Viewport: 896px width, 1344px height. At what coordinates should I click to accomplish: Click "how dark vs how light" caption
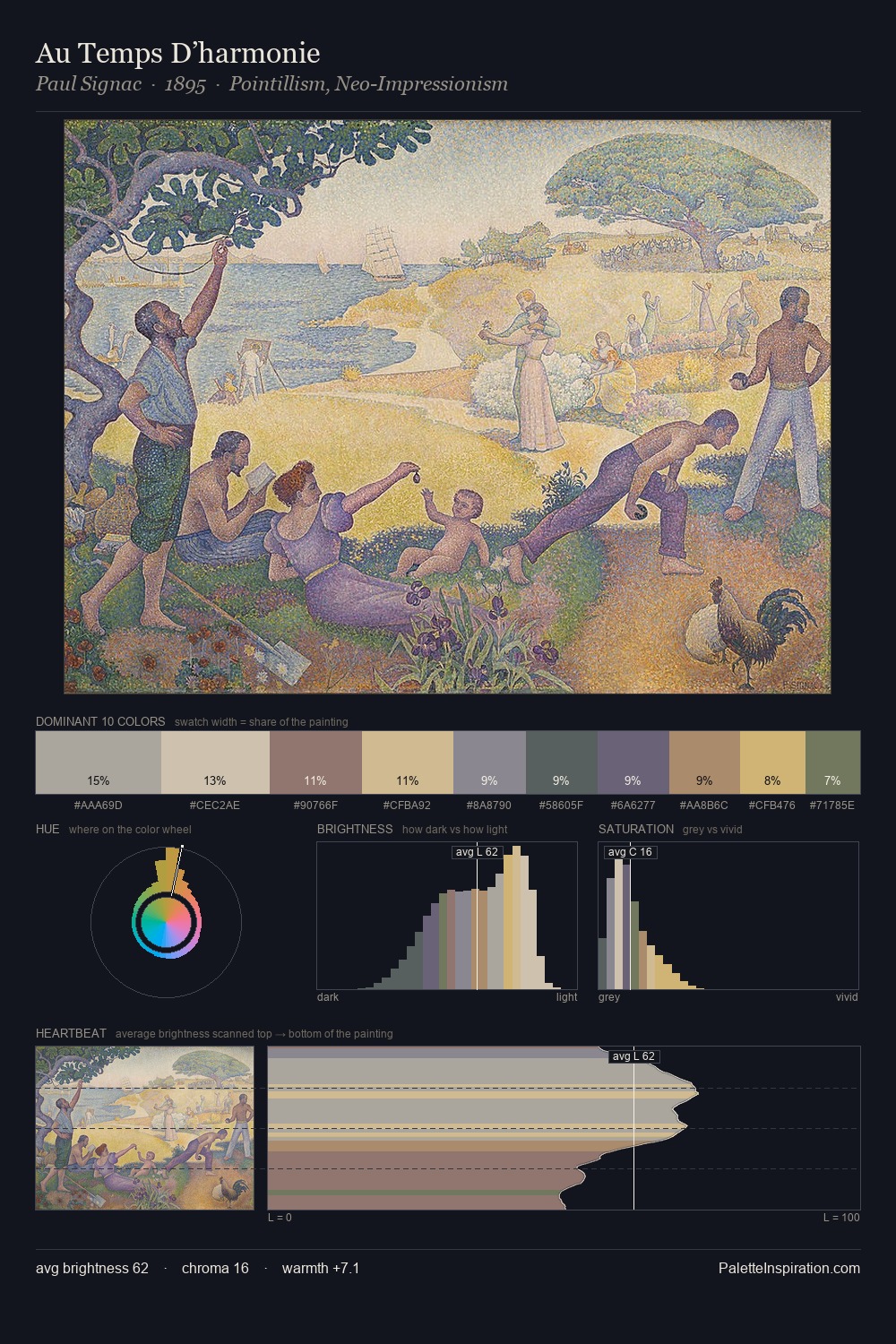click(455, 830)
